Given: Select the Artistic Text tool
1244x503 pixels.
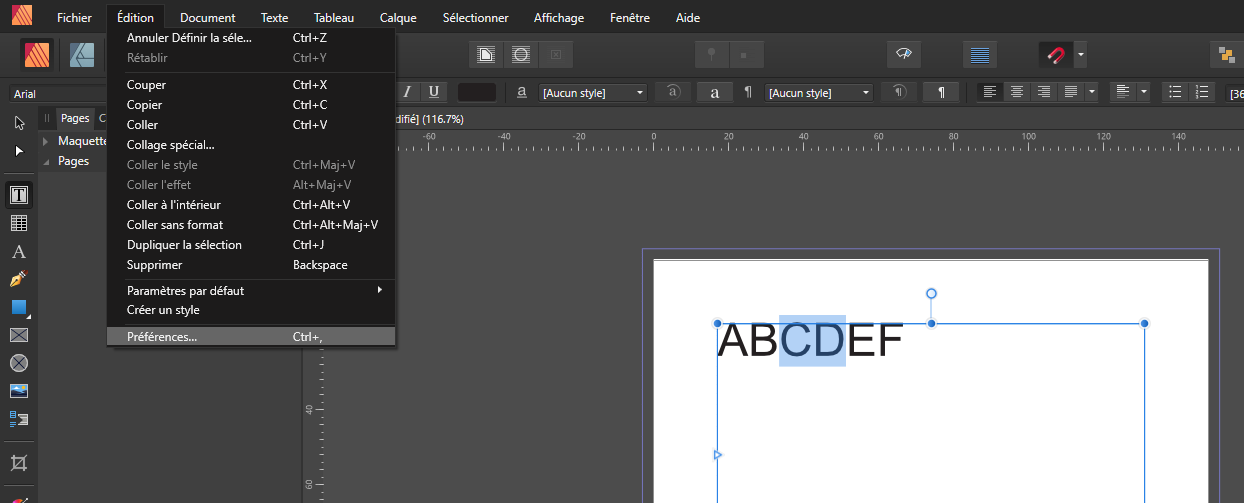Looking at the screenshot, I should [19, 251].
